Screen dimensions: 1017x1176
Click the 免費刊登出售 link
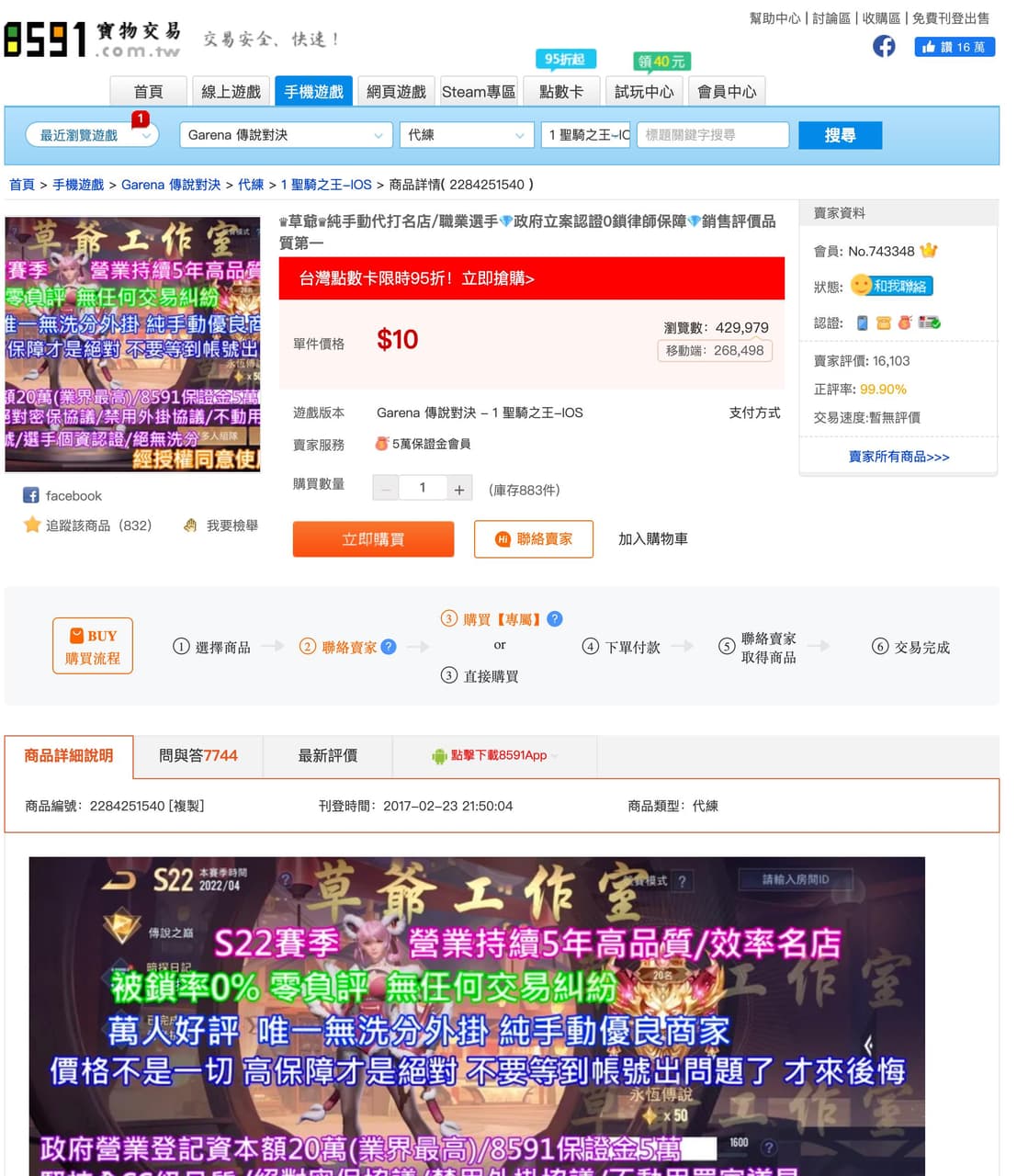click(951, 18)
